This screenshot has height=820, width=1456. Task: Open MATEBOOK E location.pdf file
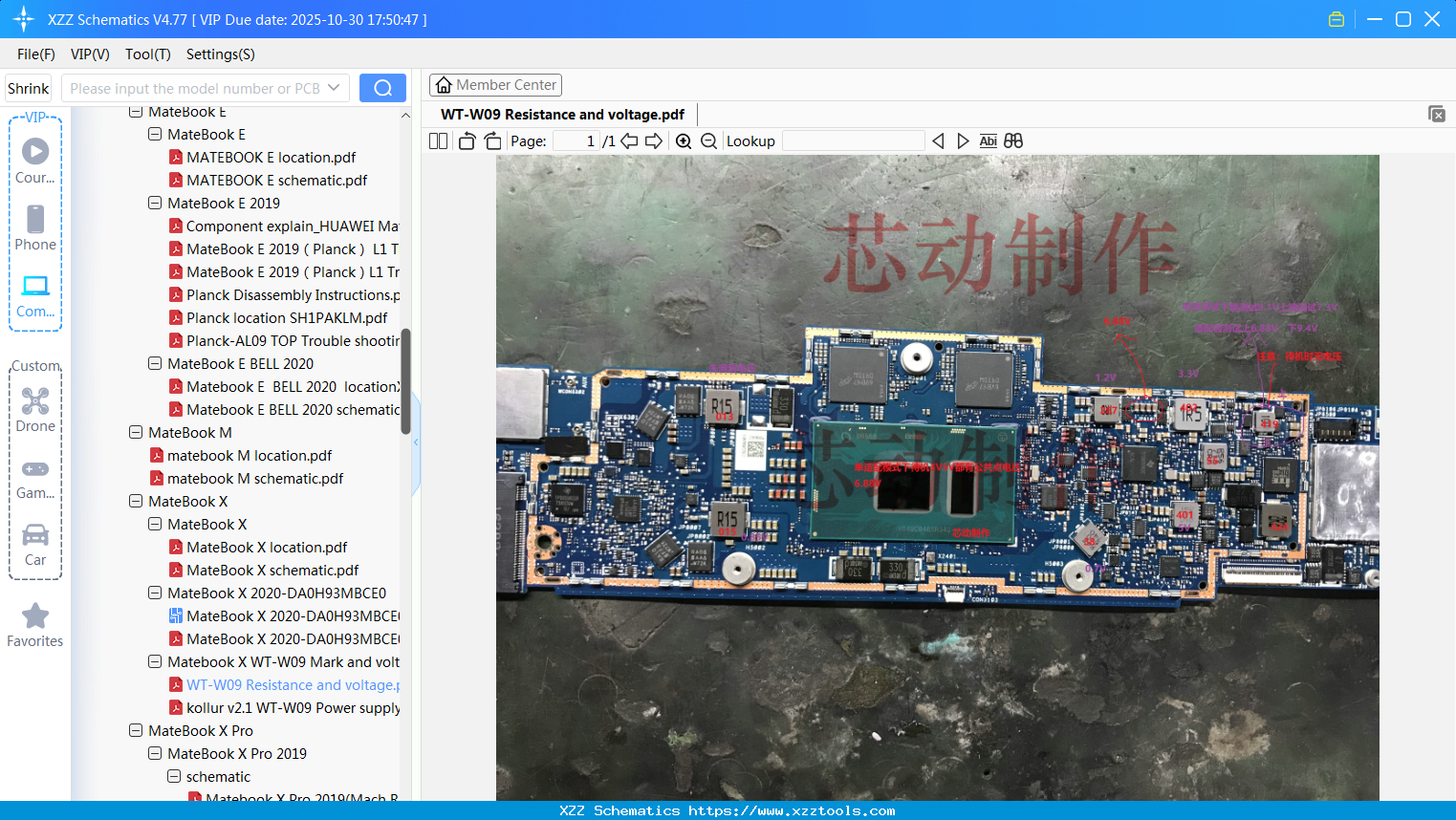tap(271, 158)
